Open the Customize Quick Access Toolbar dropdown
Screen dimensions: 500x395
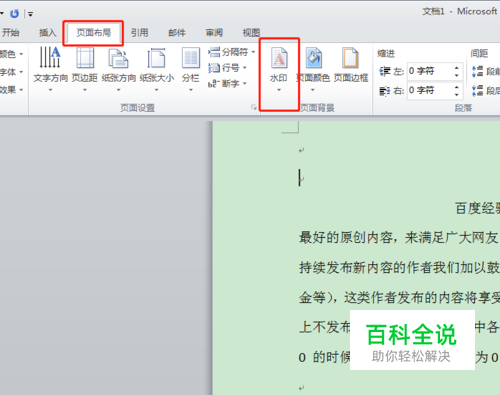(30, 14)
